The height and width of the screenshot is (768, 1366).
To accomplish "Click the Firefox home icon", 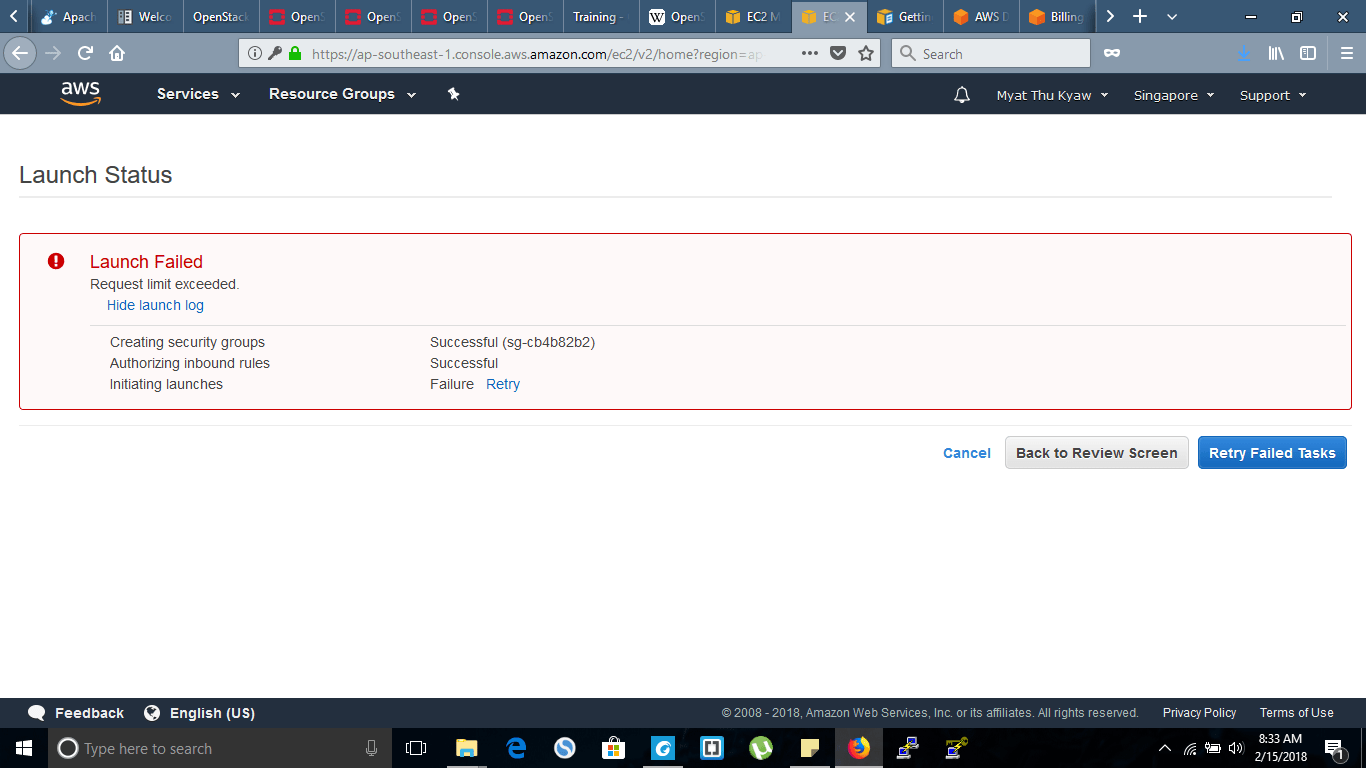I will [115, 53].
